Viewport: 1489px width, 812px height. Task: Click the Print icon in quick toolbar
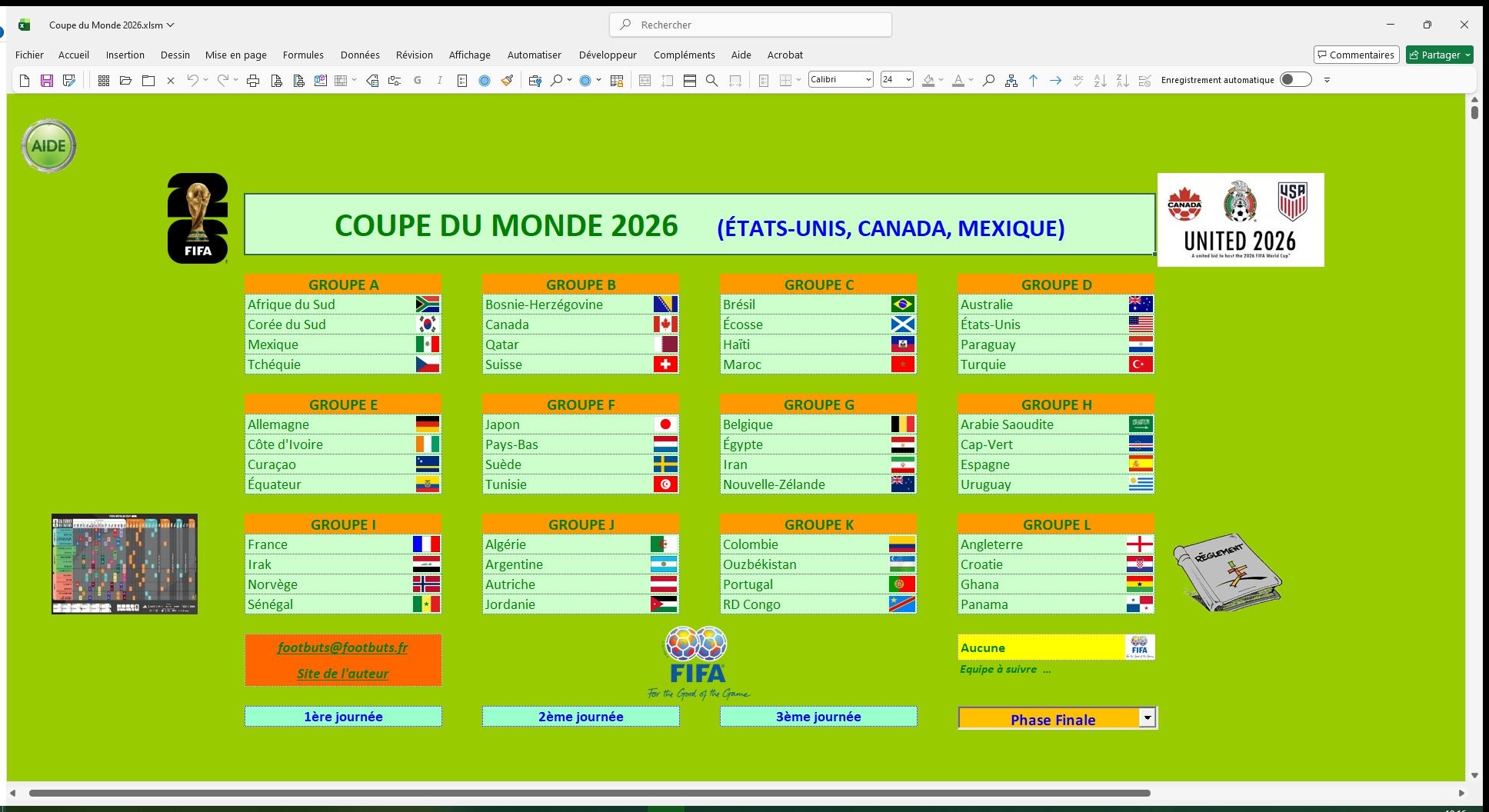pos(252,81)
